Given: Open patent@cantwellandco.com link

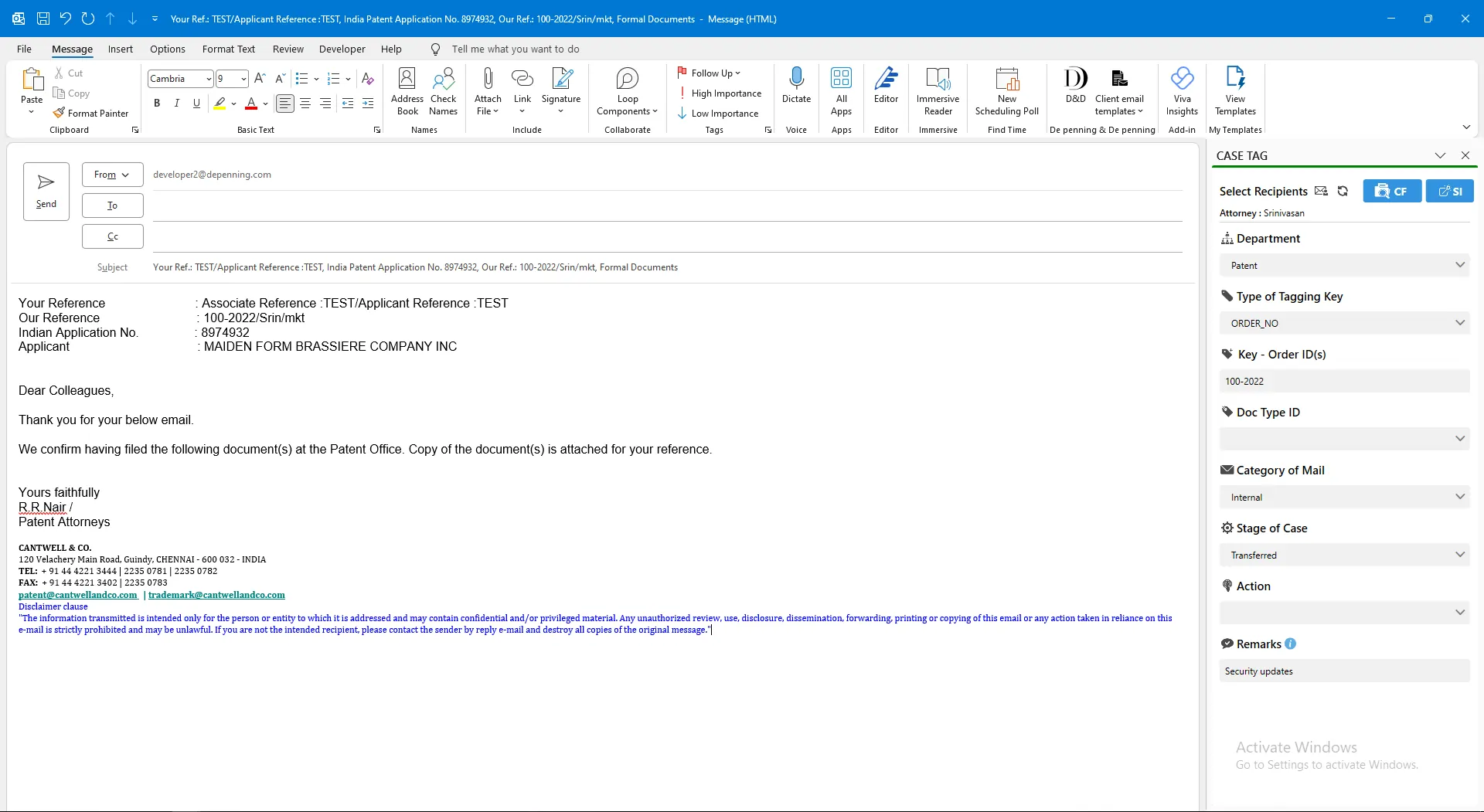Looking at the screenshot, I should [x=78, y=595].
